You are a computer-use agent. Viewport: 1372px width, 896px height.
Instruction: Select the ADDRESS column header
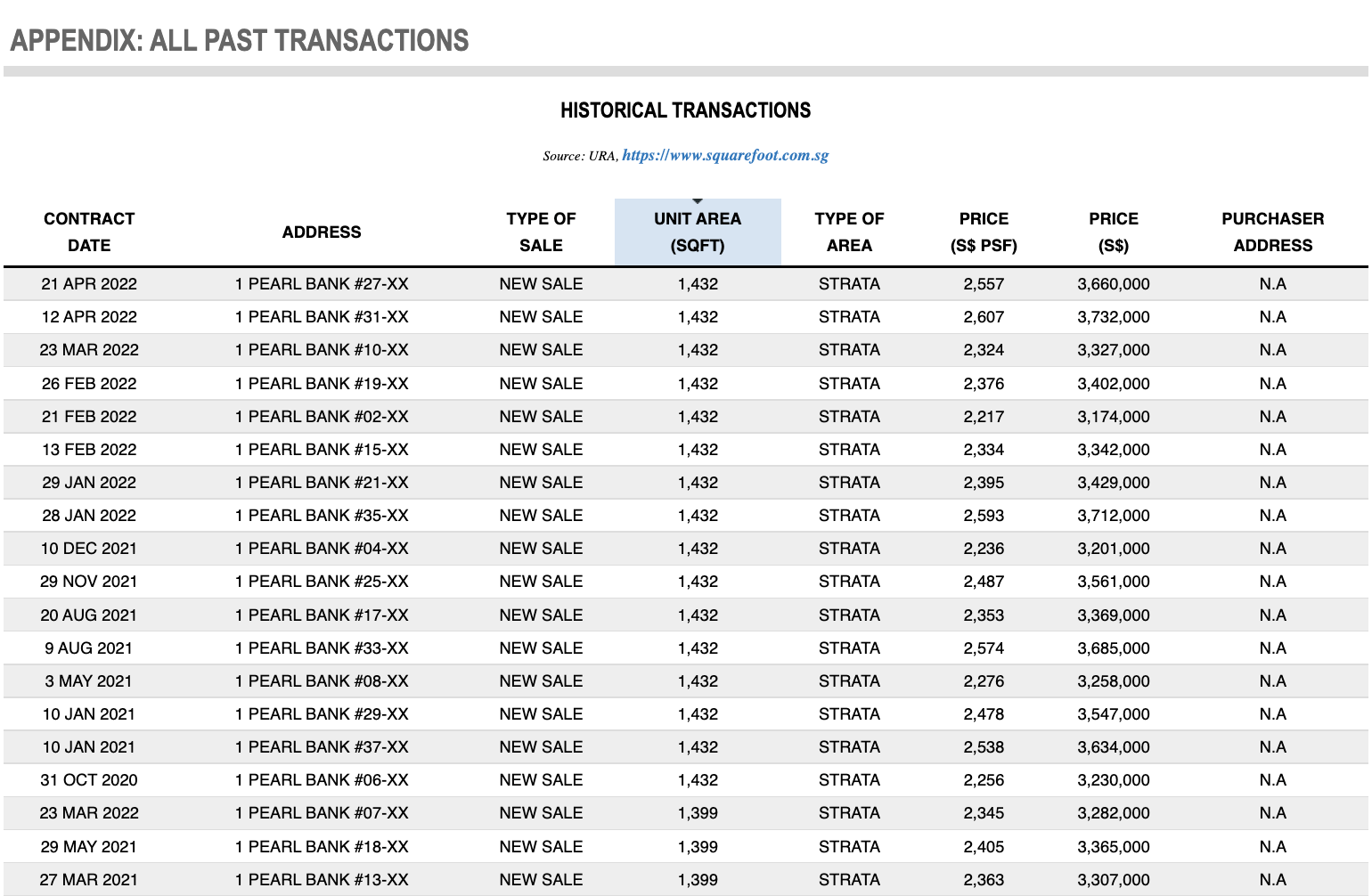click(x=322, y=232)
